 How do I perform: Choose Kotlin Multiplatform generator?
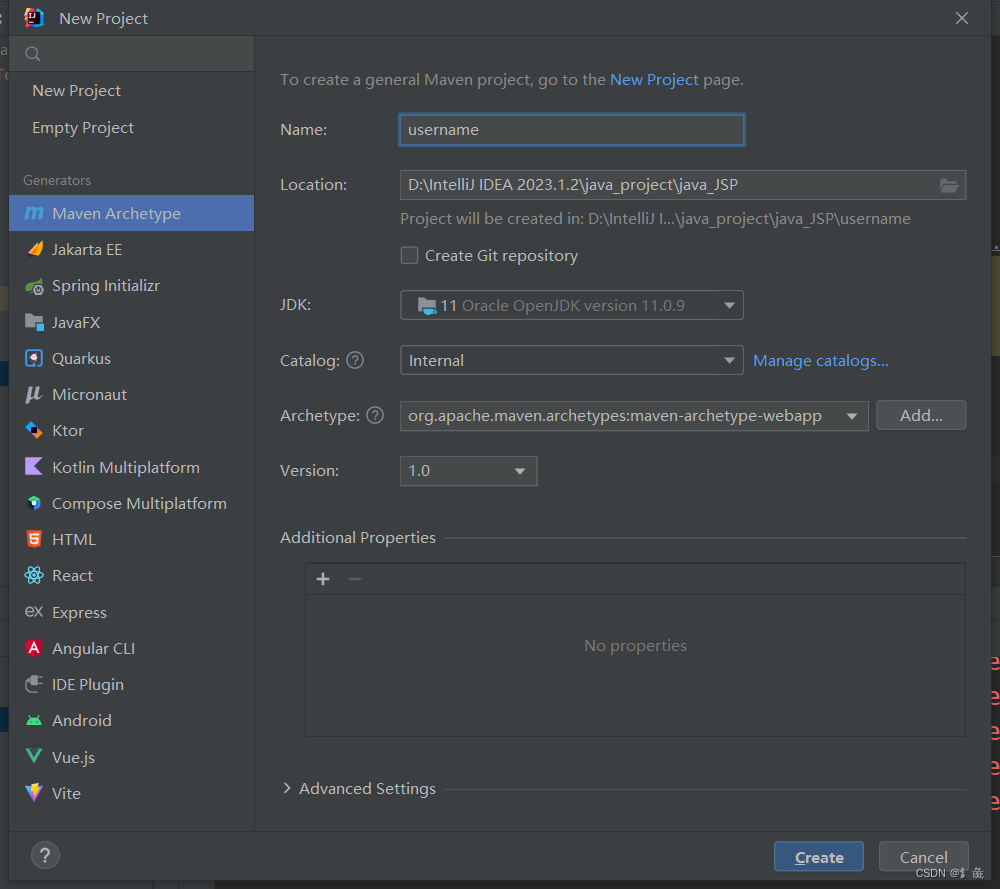(x=131, y=467)
